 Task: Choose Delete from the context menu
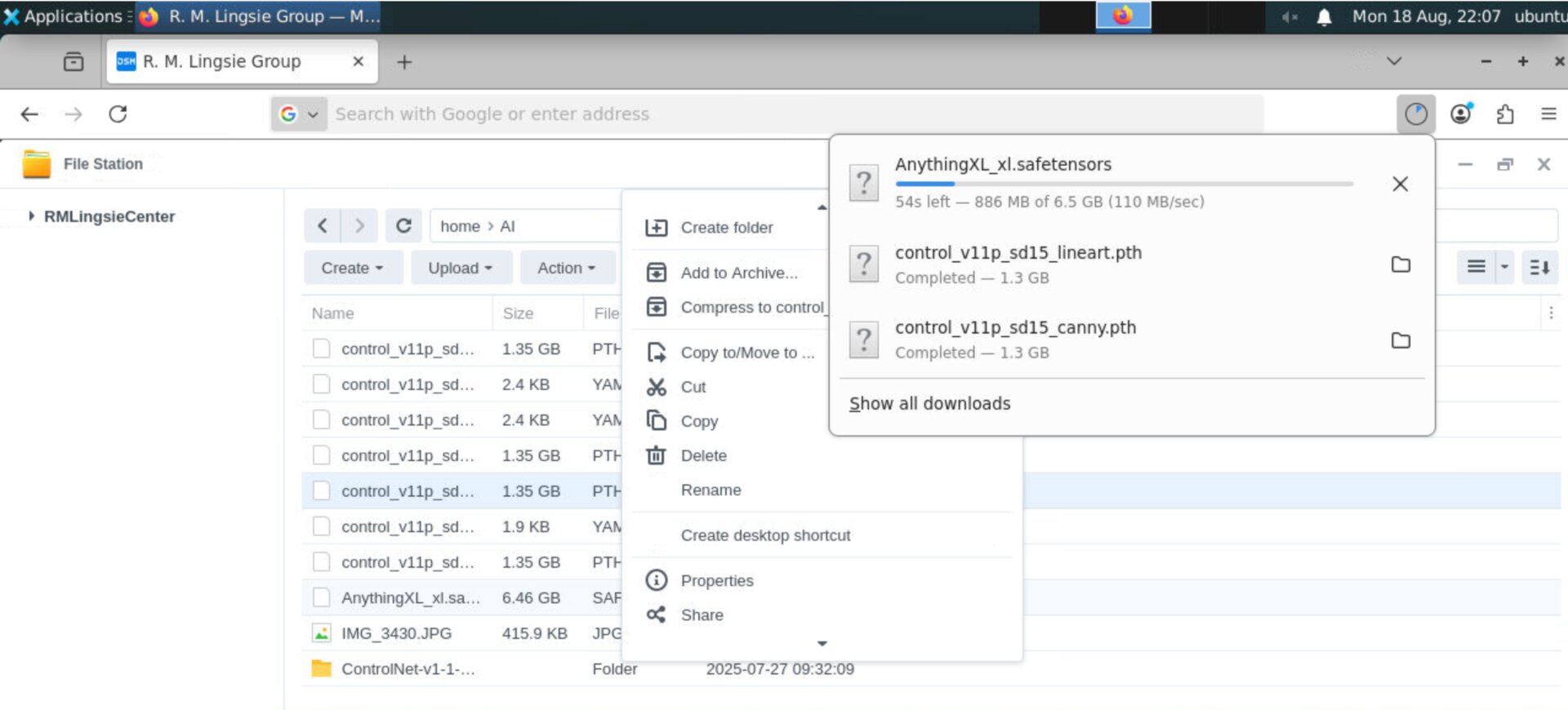(x=703, y=455)
